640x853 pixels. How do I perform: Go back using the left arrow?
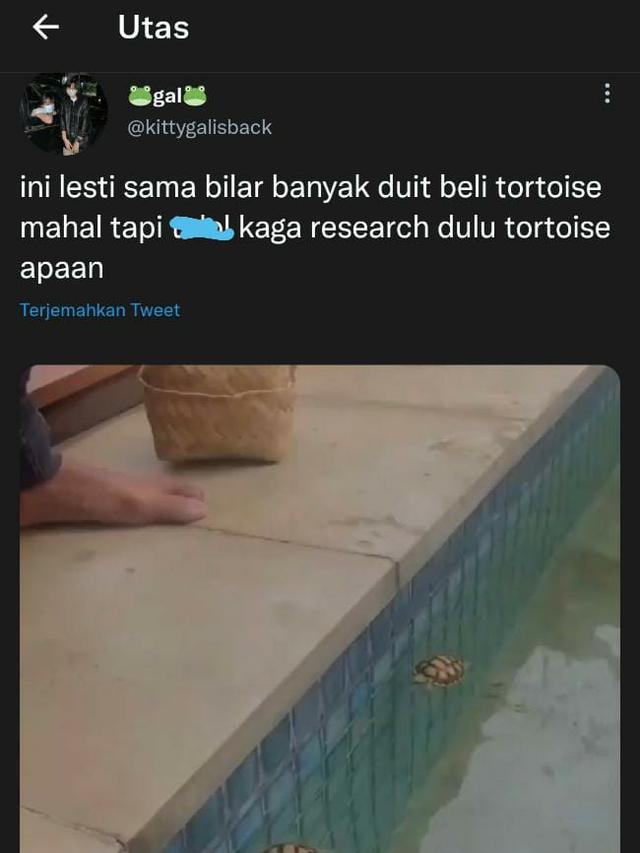[46, 27]
